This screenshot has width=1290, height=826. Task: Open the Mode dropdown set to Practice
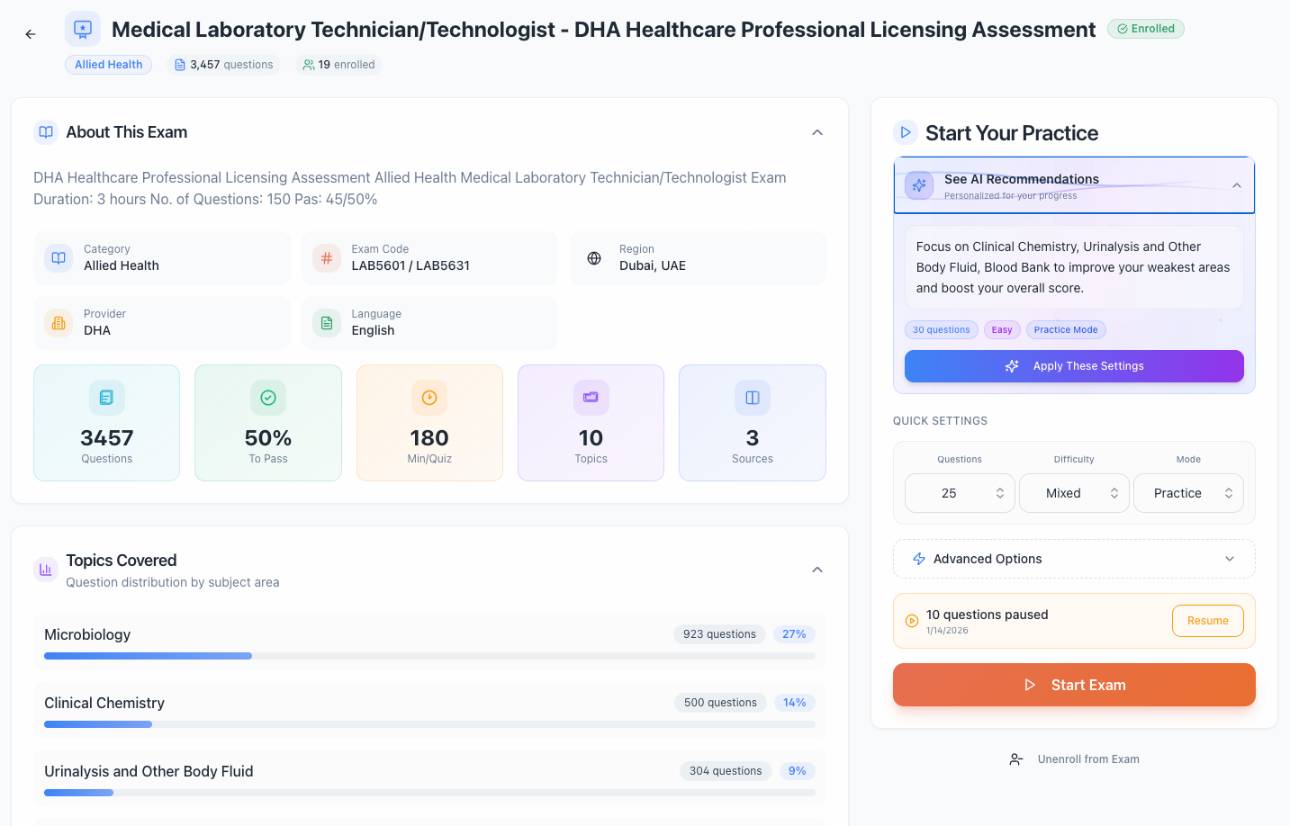point(1188,493)
